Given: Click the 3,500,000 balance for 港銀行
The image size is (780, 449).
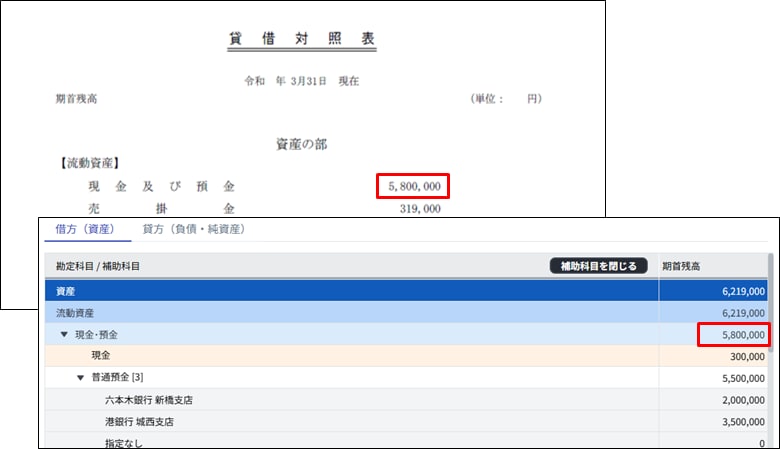Looking at the screenshot, I should (x=741, y=421).
